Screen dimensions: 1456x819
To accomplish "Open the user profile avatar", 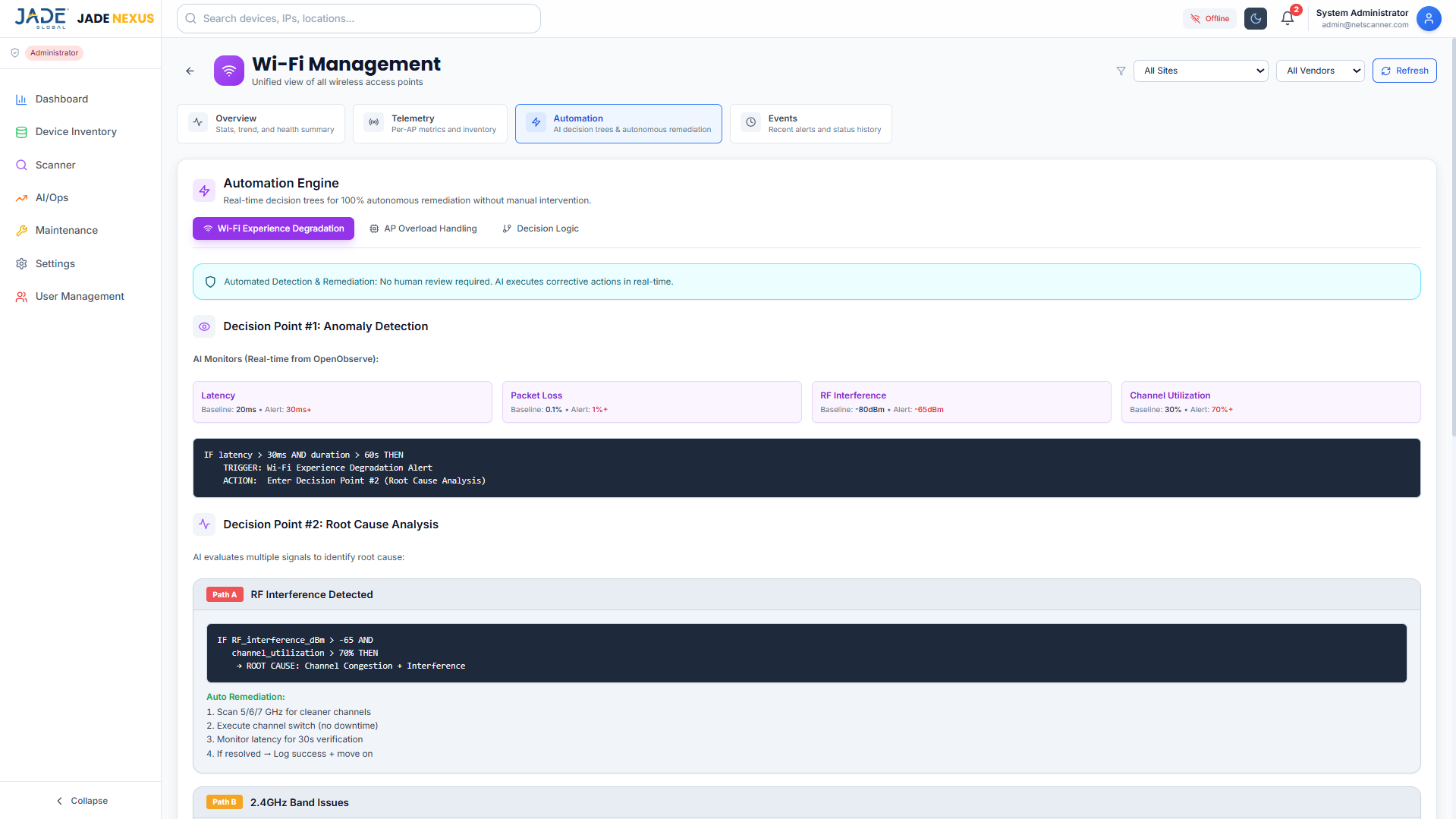I will pos(1429,18).
